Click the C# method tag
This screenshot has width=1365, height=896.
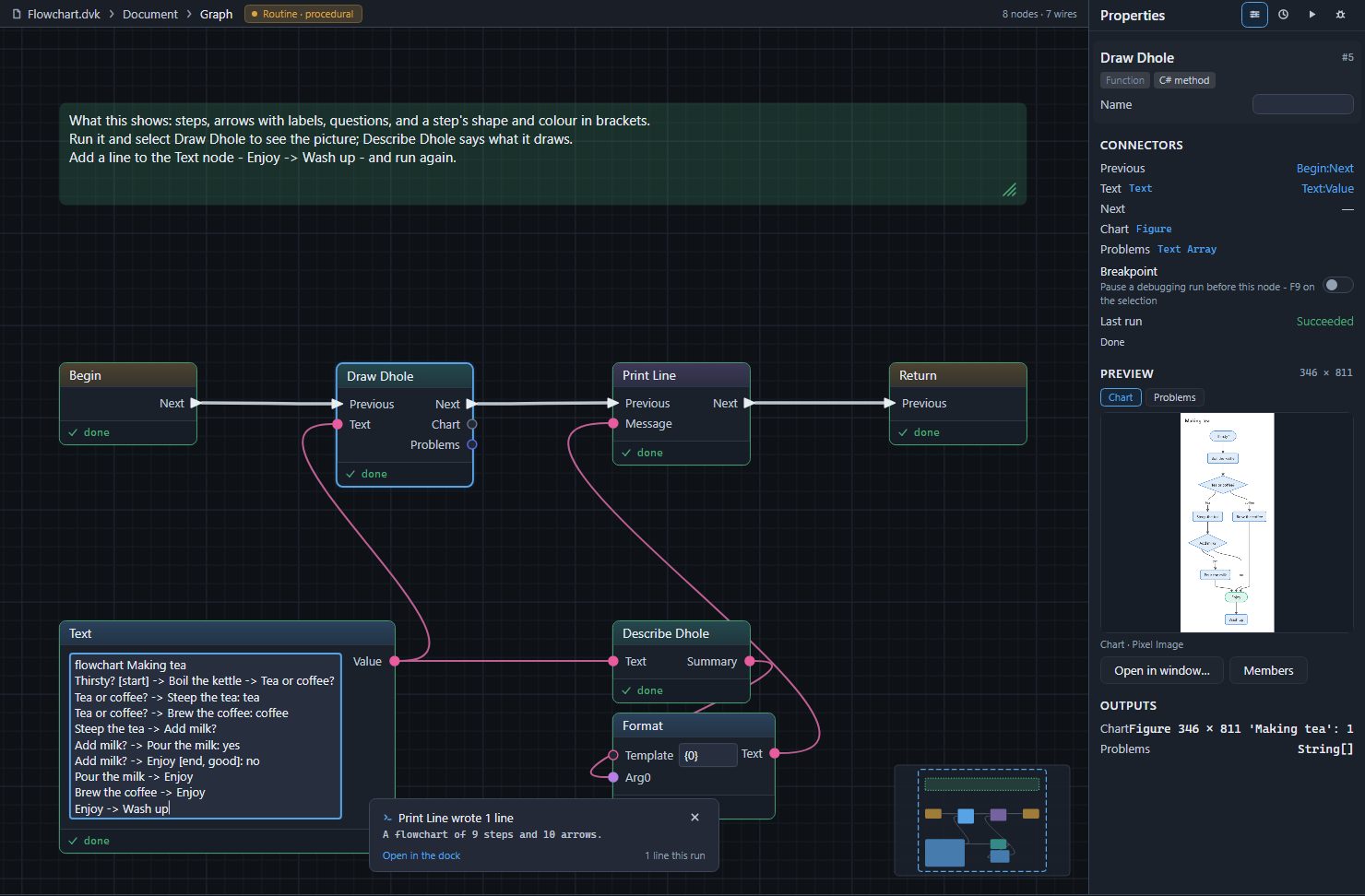[1184, 80]
